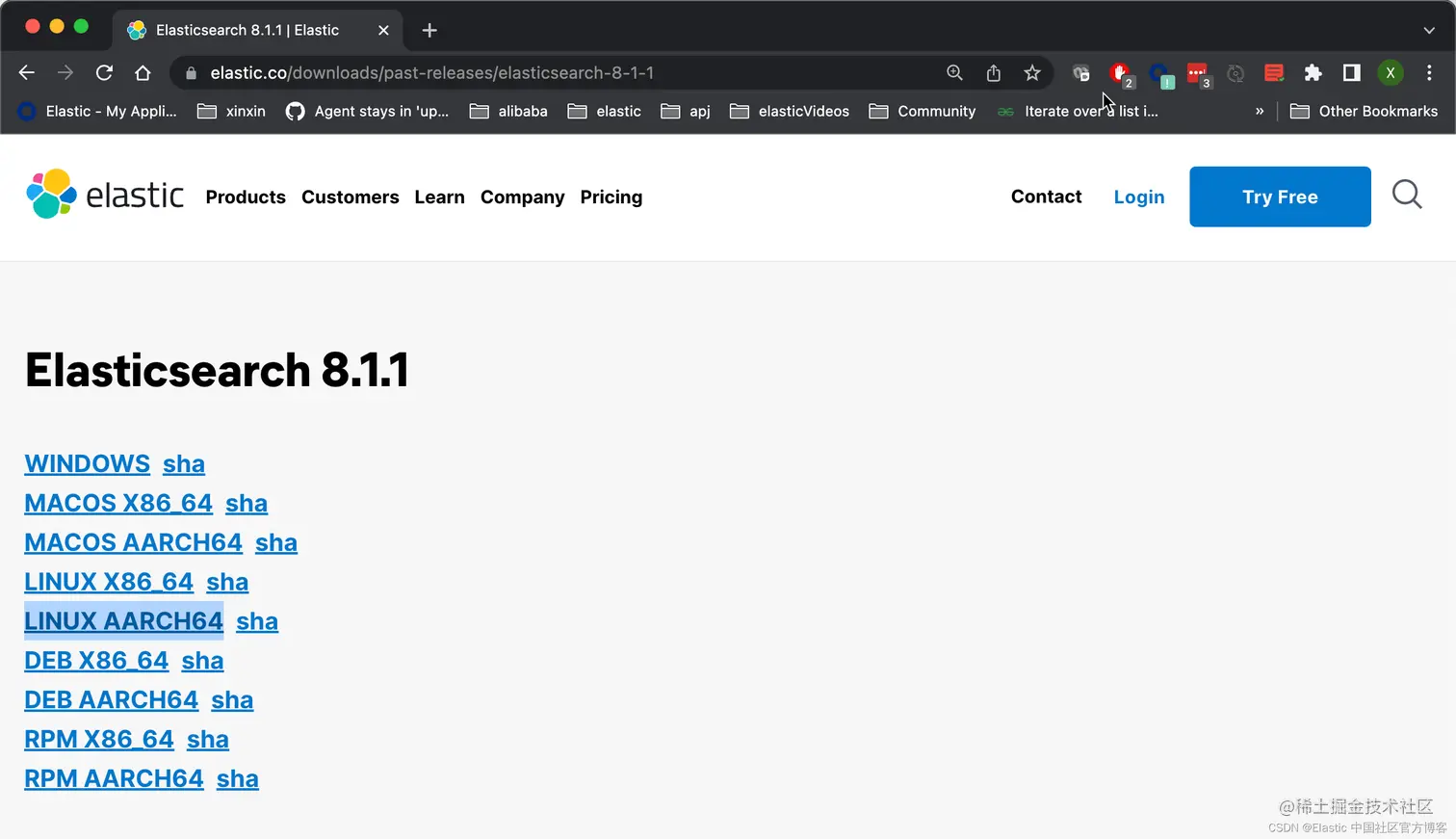Download the MACOS AARCH64 package
Image resolution: width=1456 pixels, height=839 pixels.
coord(134,542)
